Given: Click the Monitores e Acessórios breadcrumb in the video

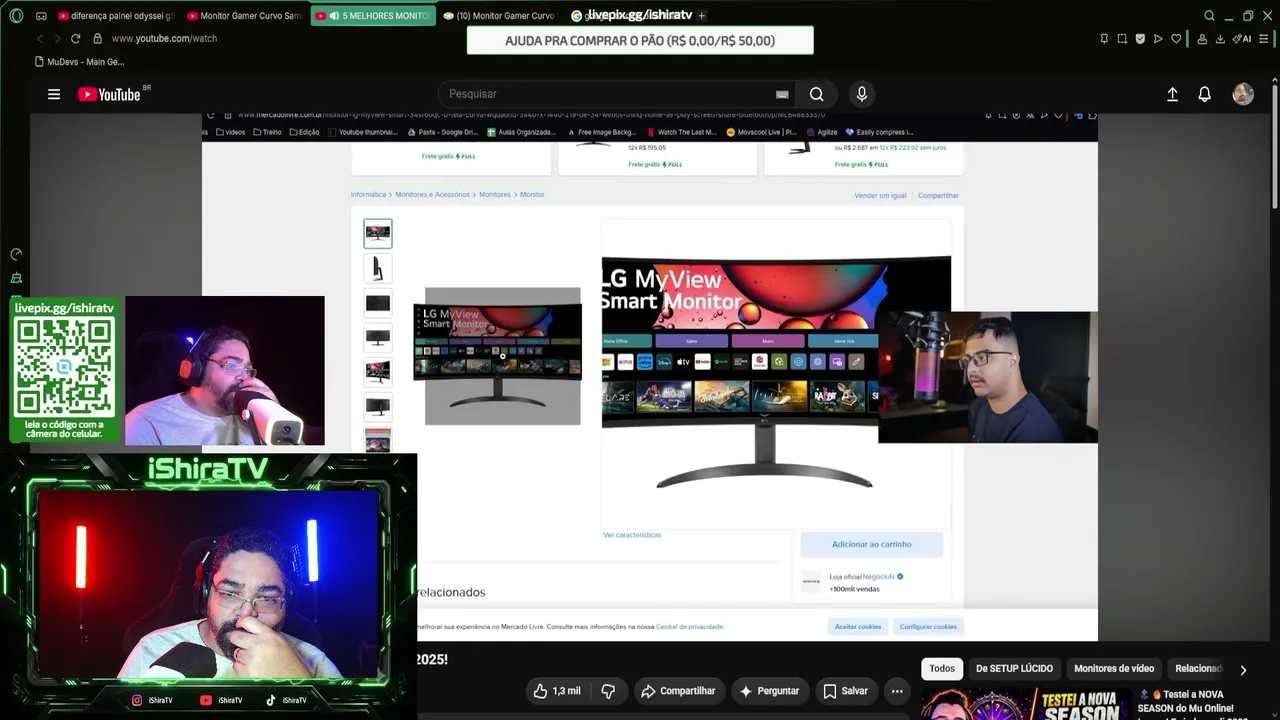Looking at the screenshot, I should (432, 195).
